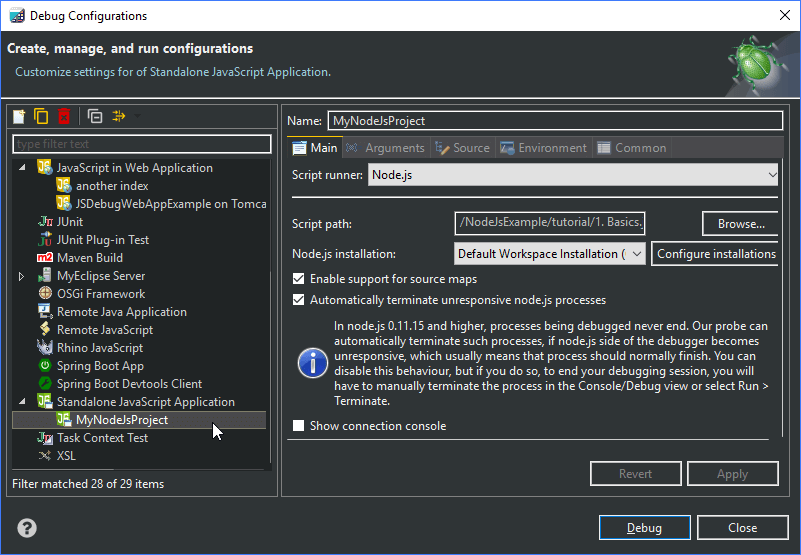Click the Spring Boot App icon
801x555 pixels.
pos(45,365)
